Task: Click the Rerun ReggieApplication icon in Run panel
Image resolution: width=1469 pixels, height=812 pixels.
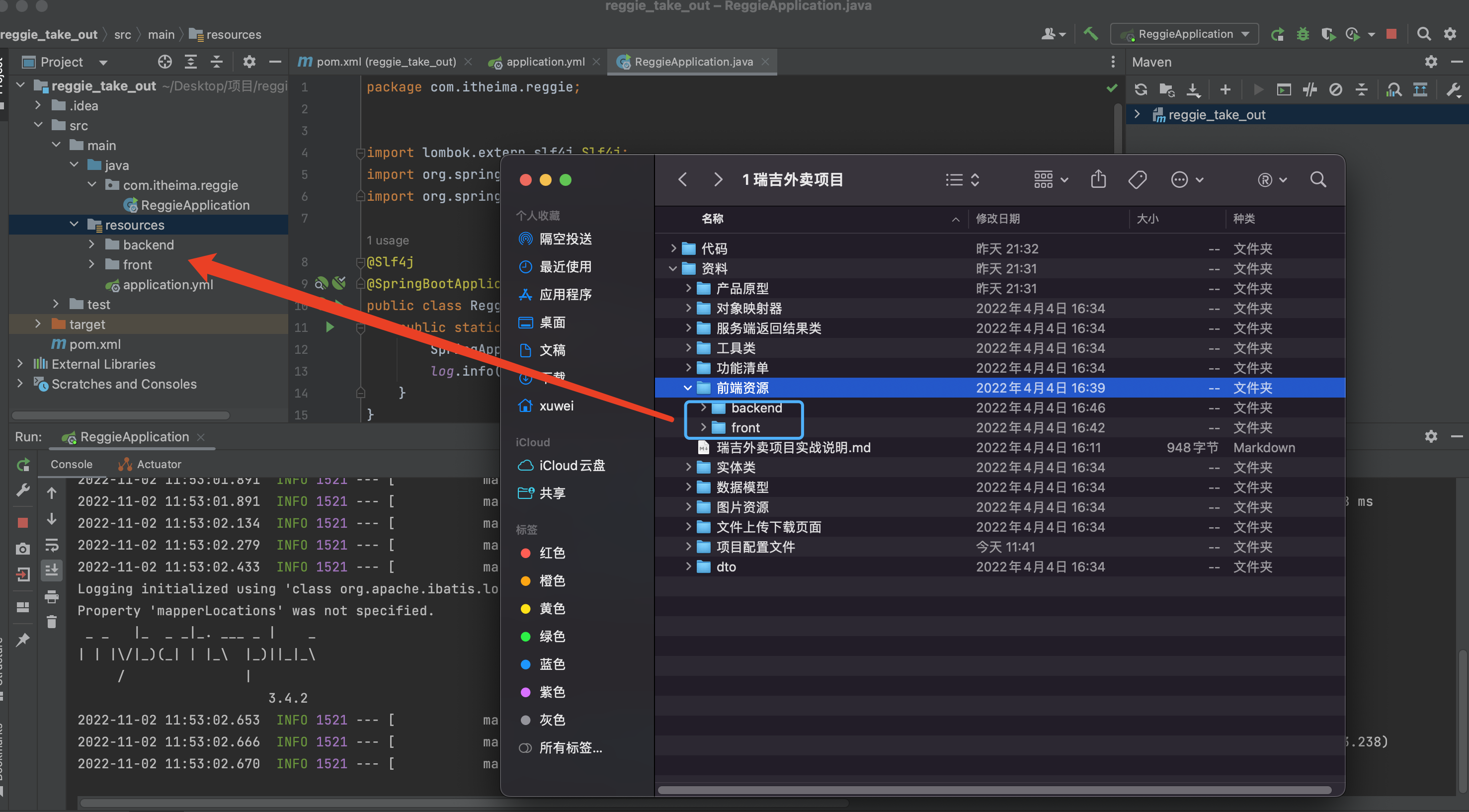Action: 23,465
